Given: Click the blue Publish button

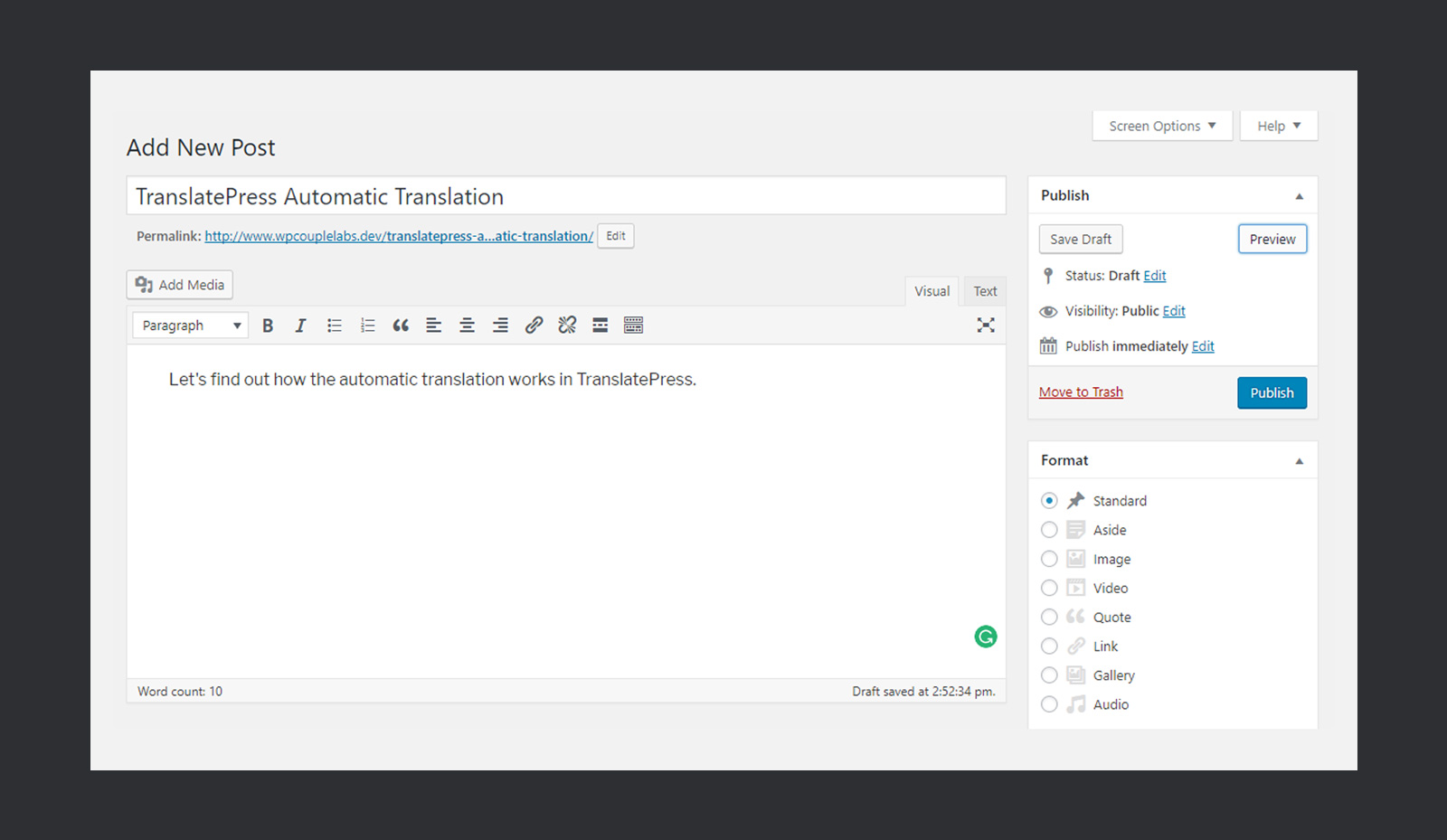Looking at the screenshot, I should 1272,392.
